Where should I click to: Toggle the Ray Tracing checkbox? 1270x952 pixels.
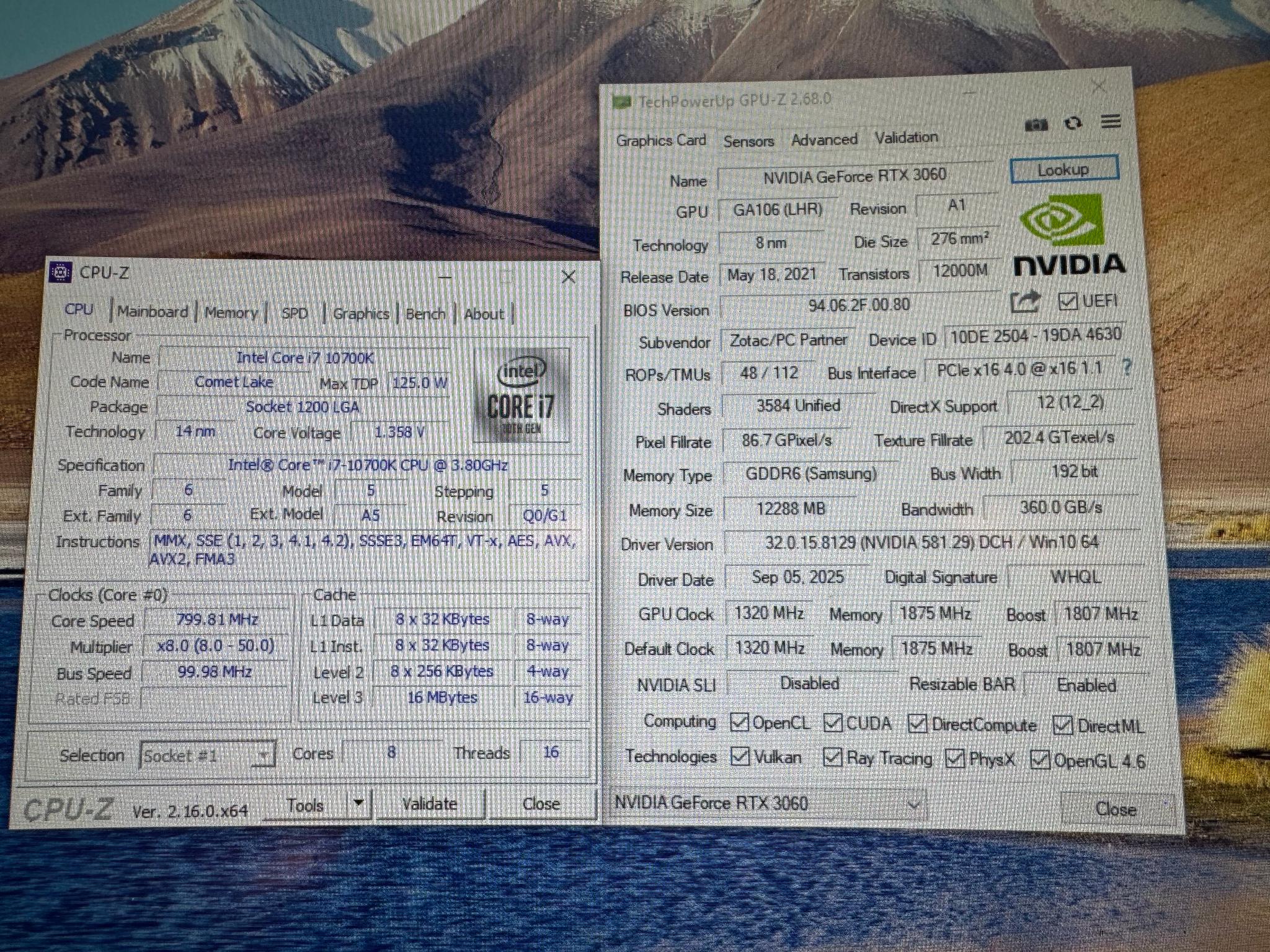point(832,757)
